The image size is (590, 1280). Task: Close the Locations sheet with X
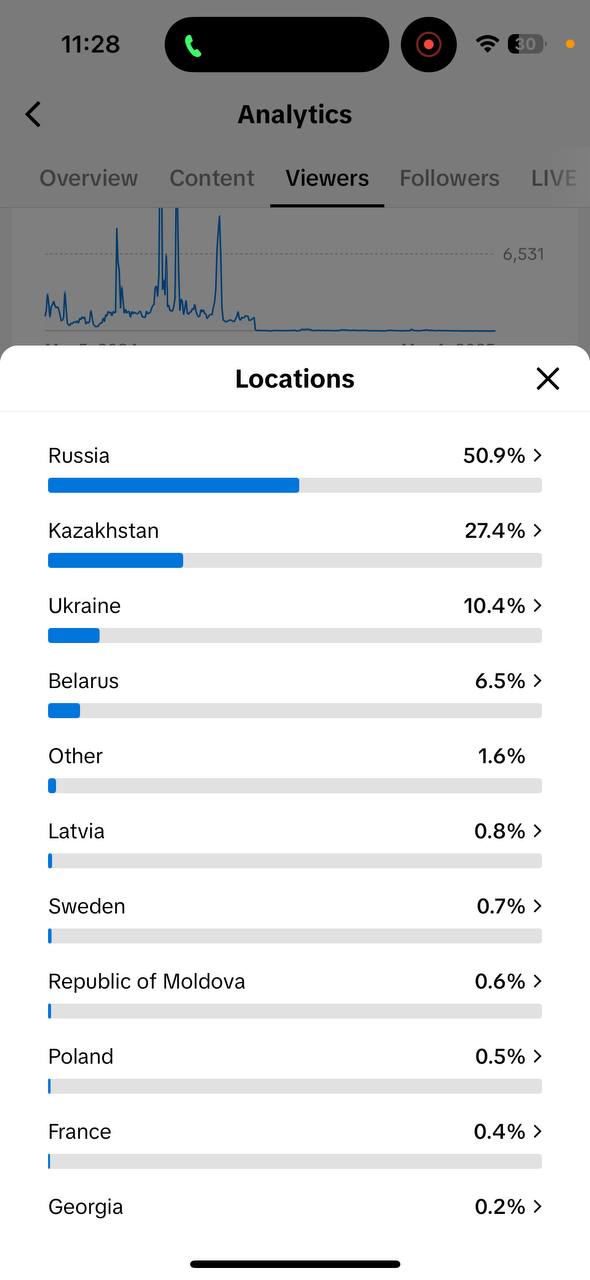coord(547,378)
